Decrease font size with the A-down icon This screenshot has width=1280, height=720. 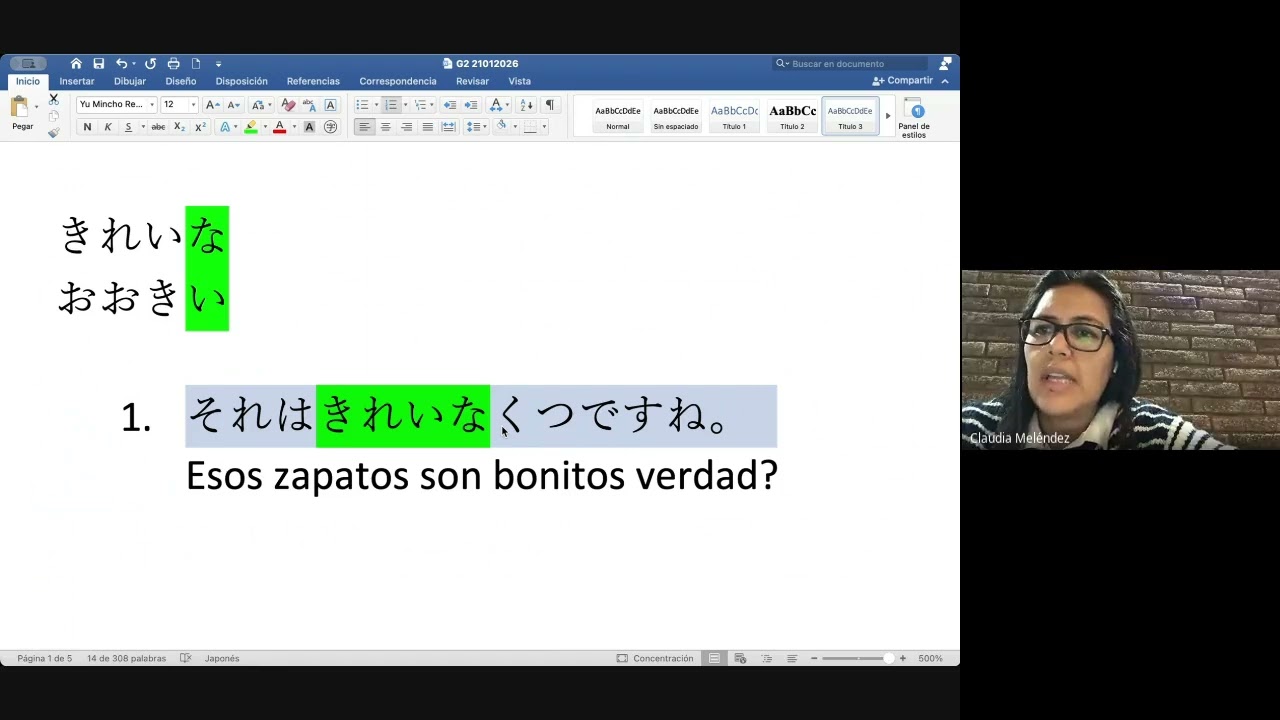pyautogui.click(x=233, y=104)
